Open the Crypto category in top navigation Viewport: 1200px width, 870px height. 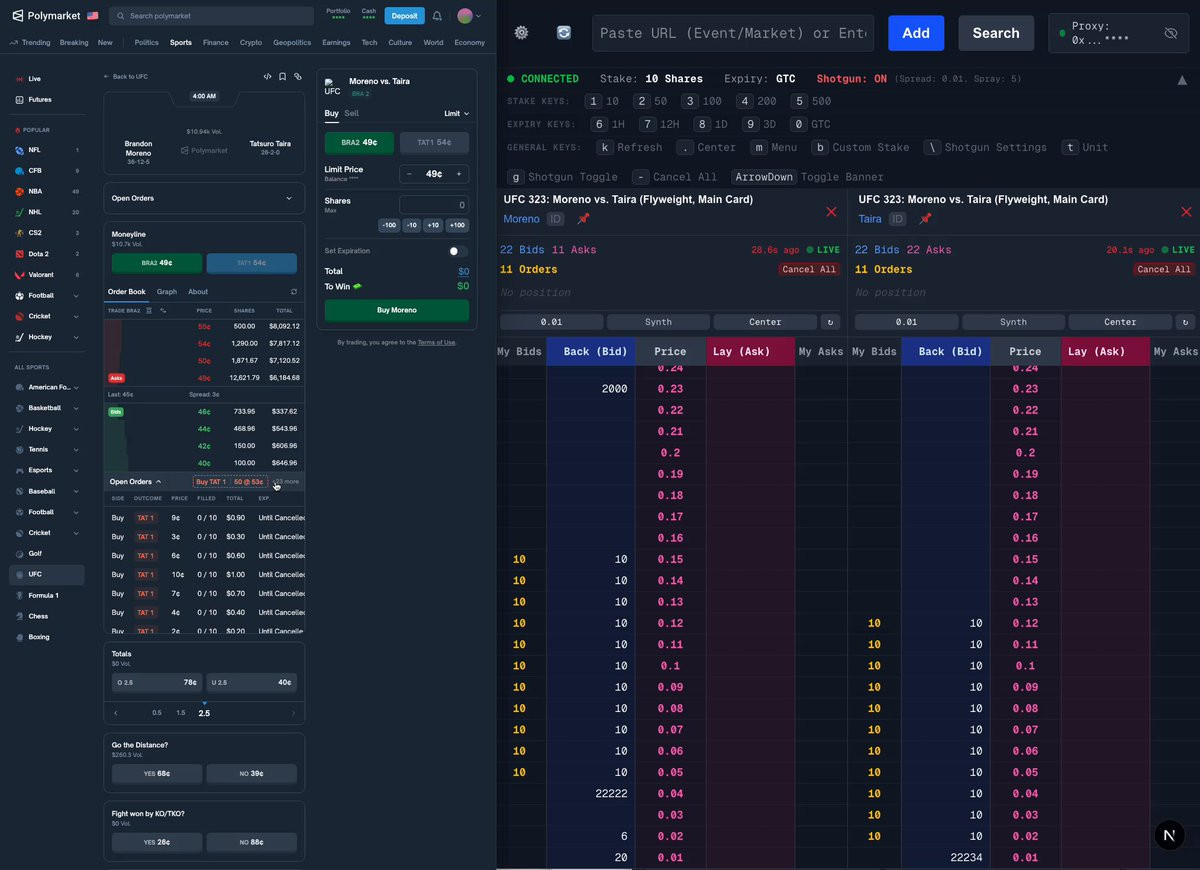[x=251, y=43]
